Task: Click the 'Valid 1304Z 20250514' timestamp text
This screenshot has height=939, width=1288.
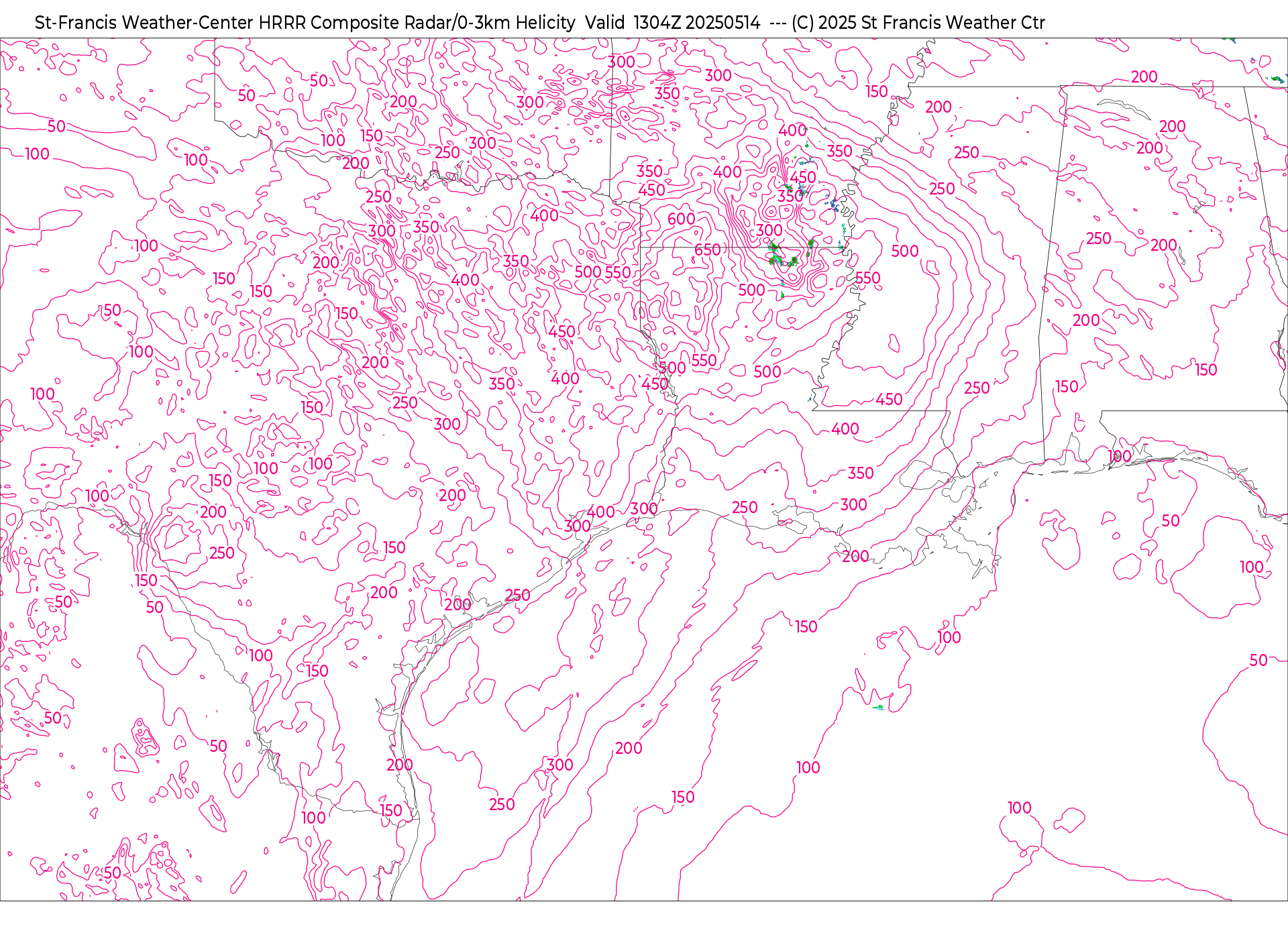Action: tap(673, 23)
